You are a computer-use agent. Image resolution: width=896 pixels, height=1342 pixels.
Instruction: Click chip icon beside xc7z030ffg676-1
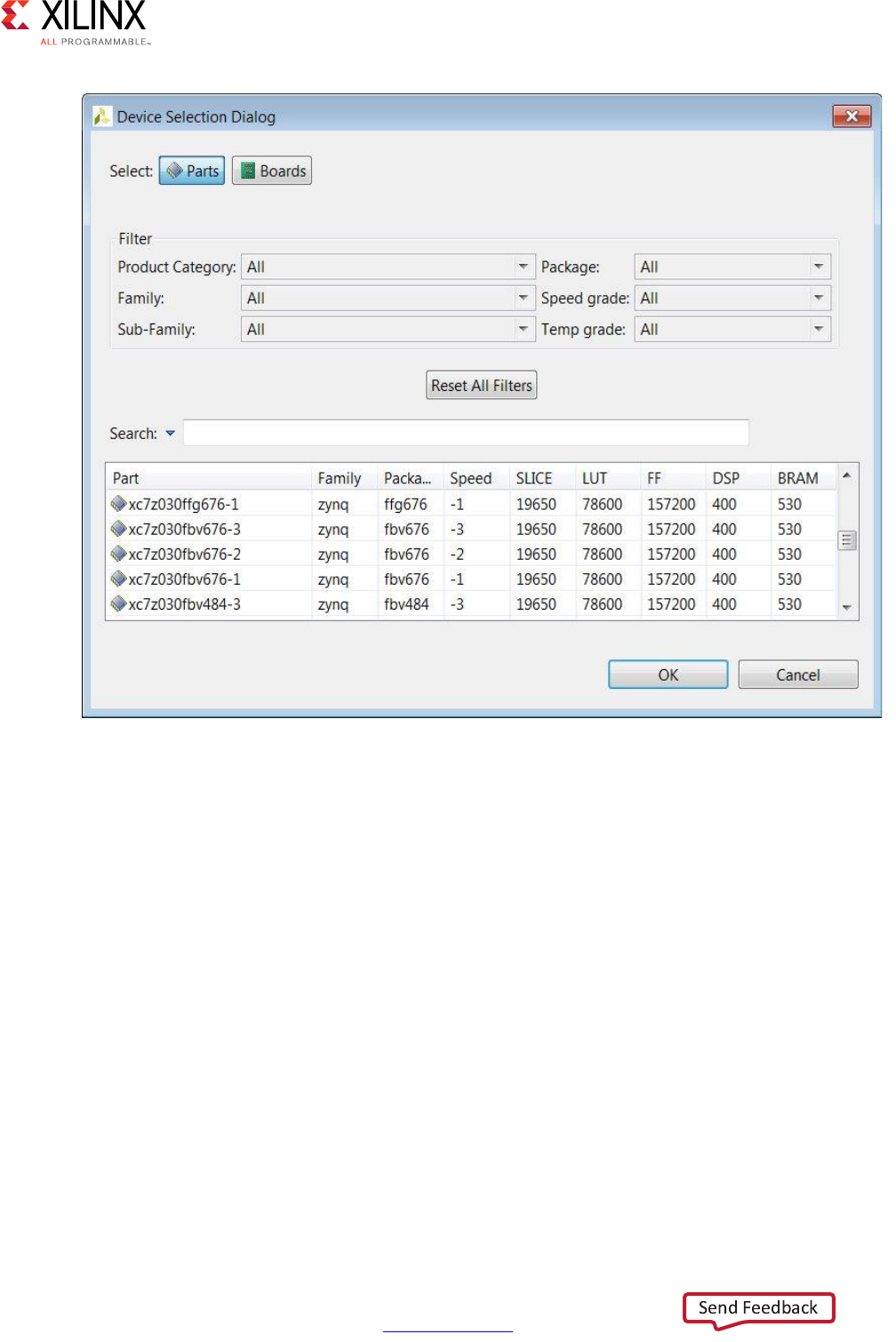click(x=118, y=504)
